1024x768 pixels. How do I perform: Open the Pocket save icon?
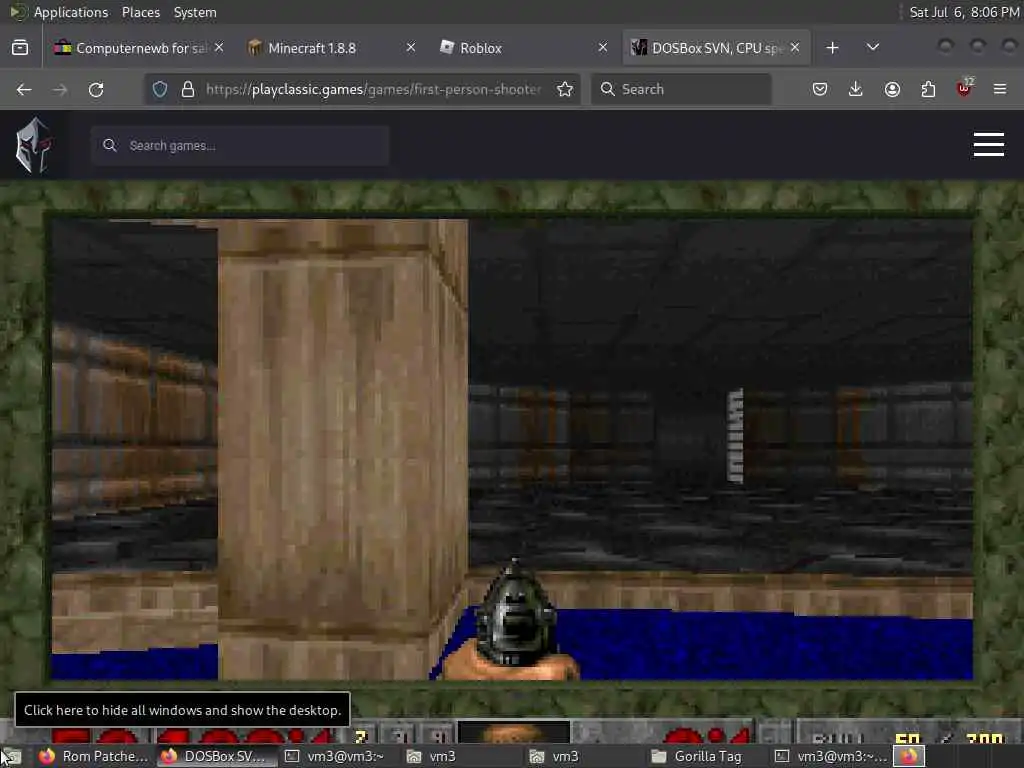(x=820, y=89)
